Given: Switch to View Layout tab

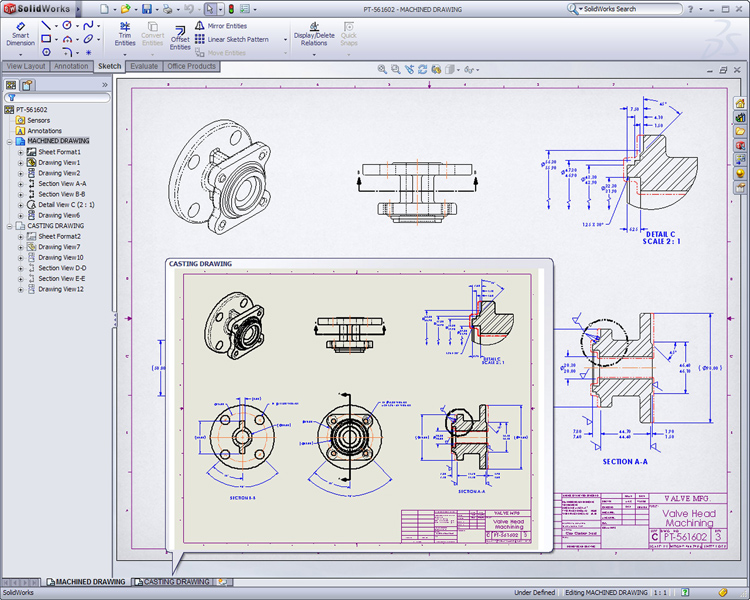Looking at the screenshot, I should coord(25,66).
